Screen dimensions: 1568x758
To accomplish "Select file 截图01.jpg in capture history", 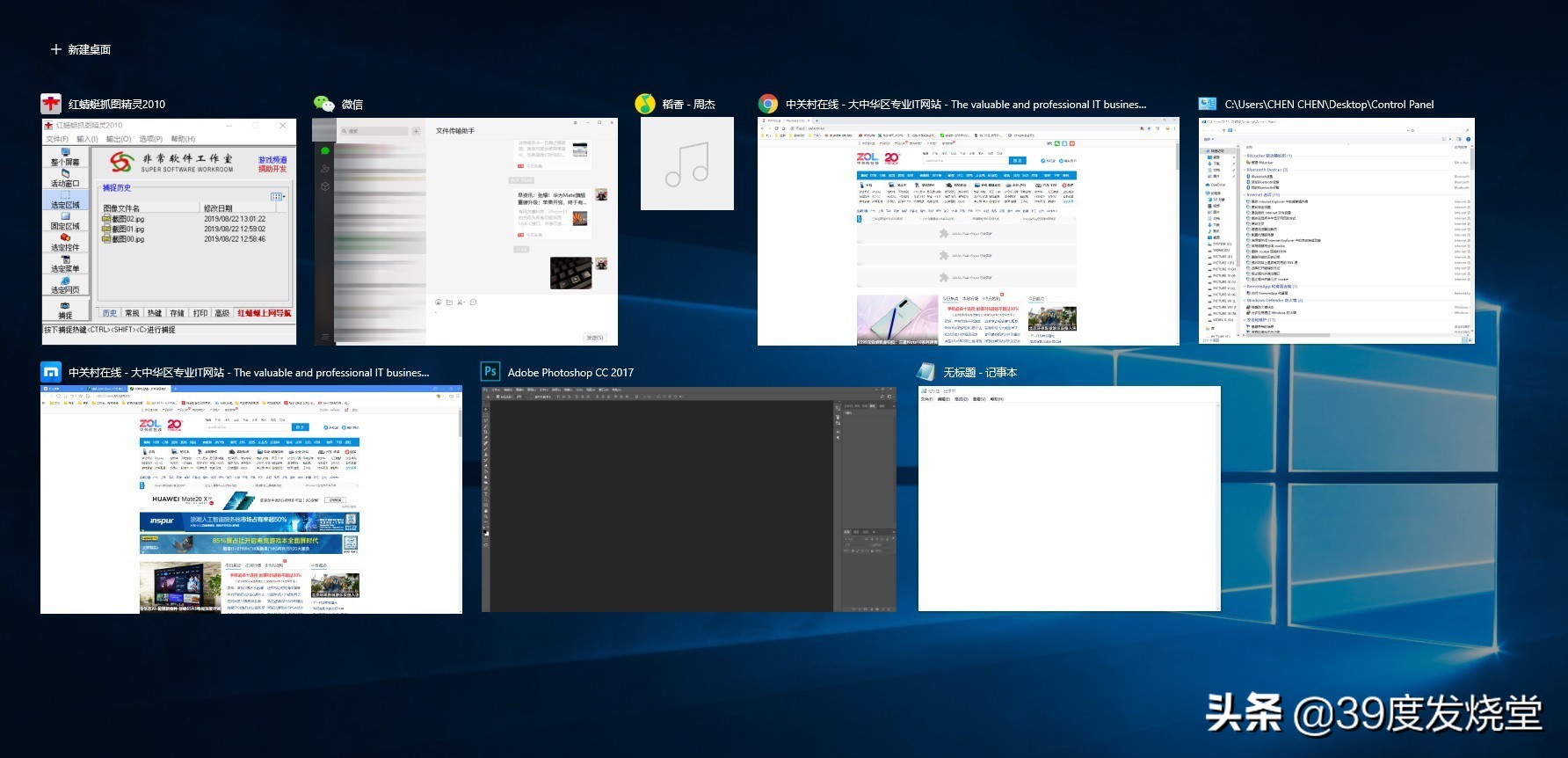I will (124, 229).
